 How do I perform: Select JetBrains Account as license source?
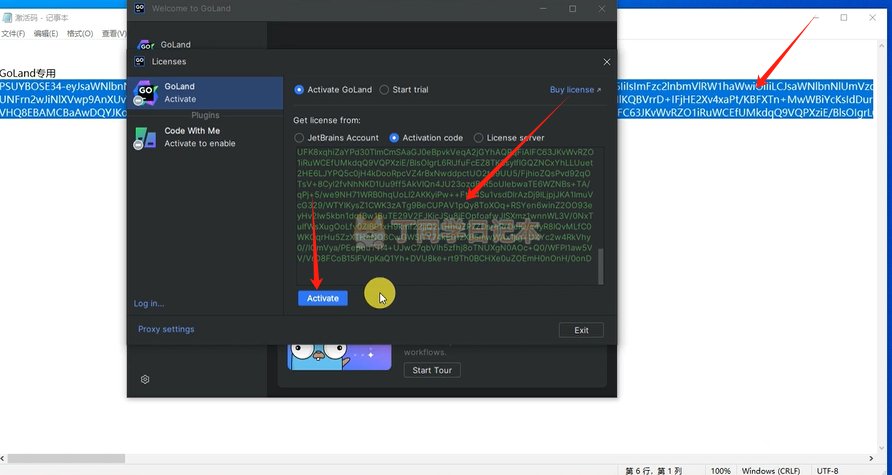pos(336,138)
